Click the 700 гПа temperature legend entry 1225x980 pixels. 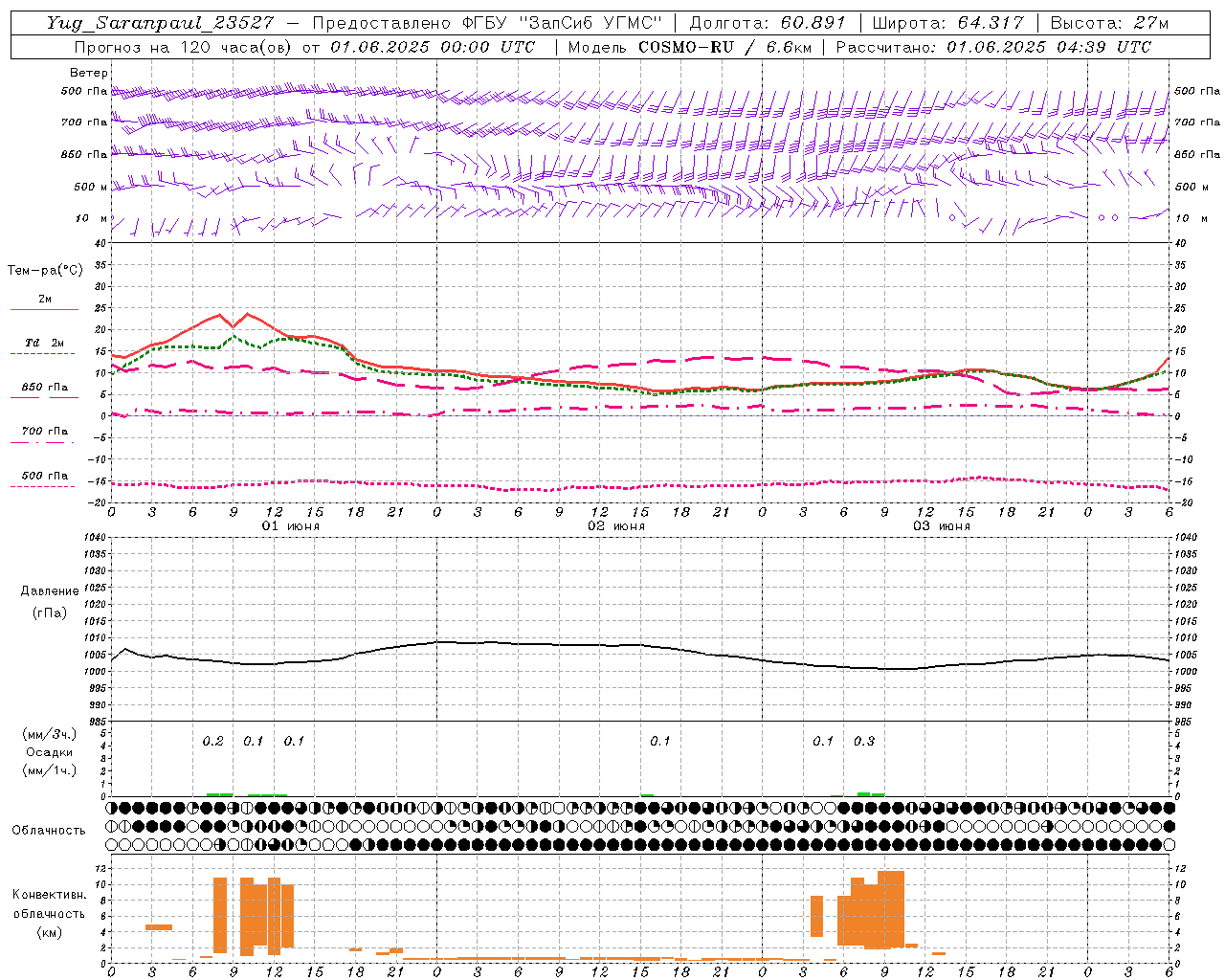point(45,431)
